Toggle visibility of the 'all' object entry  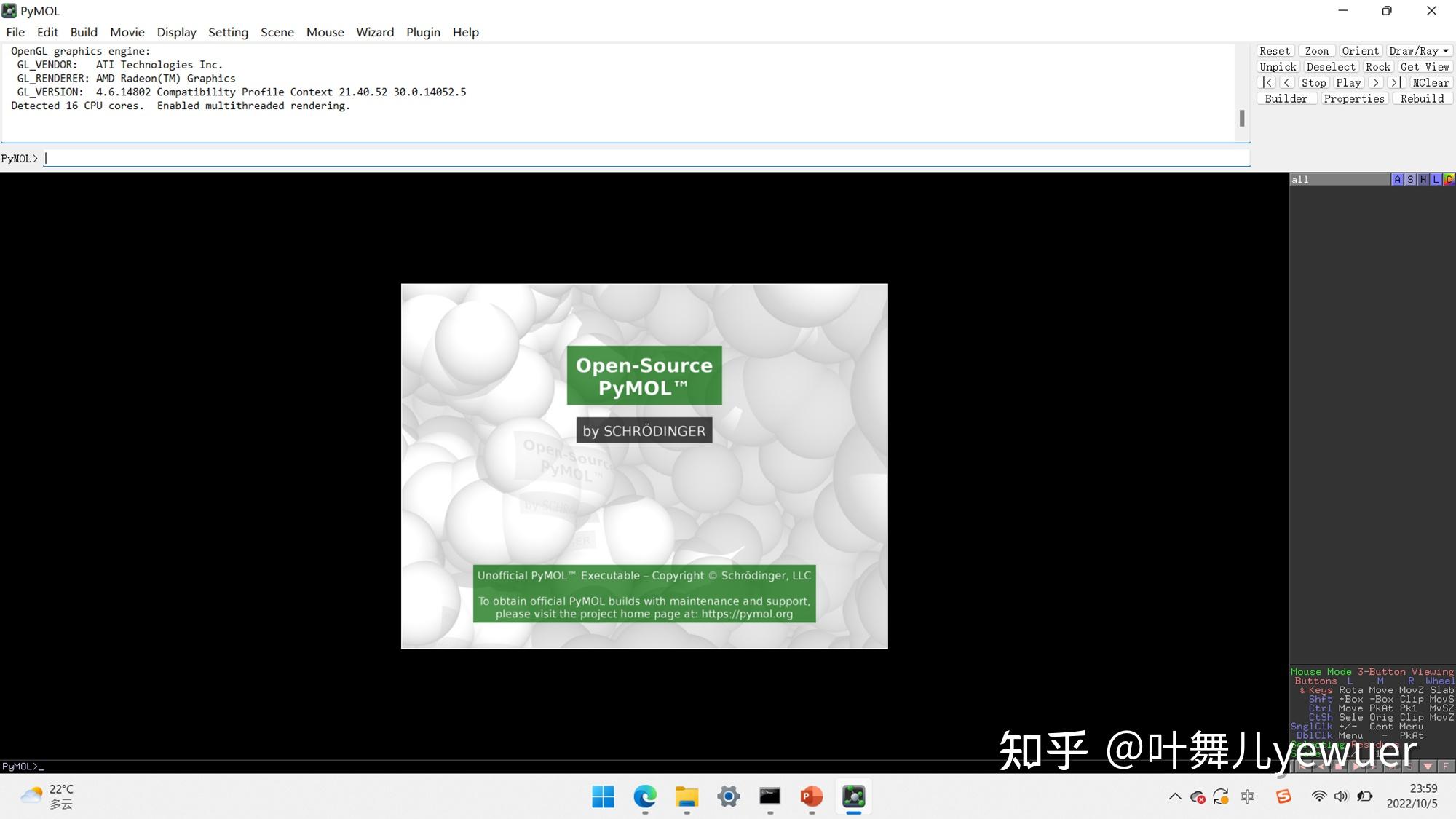pyautogui.click(x=1340, y=179)
